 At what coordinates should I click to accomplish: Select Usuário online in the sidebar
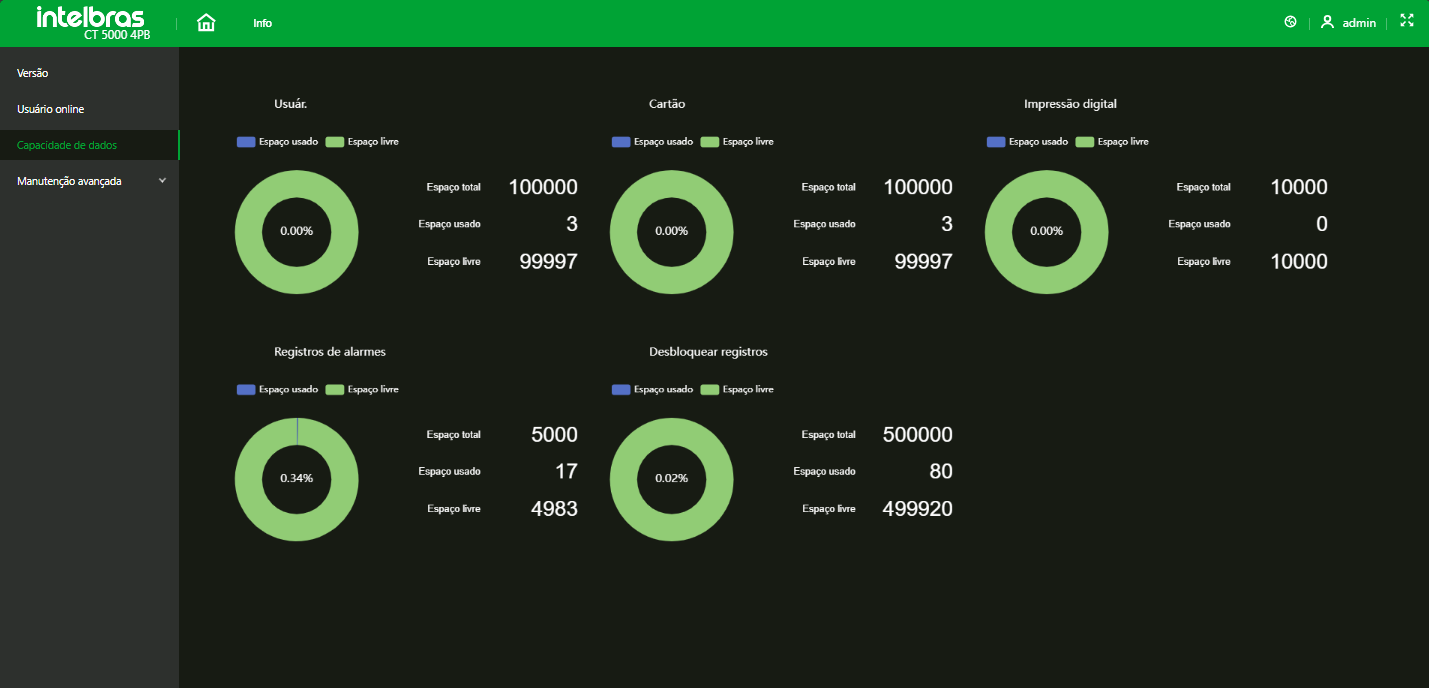coord(50,109)
